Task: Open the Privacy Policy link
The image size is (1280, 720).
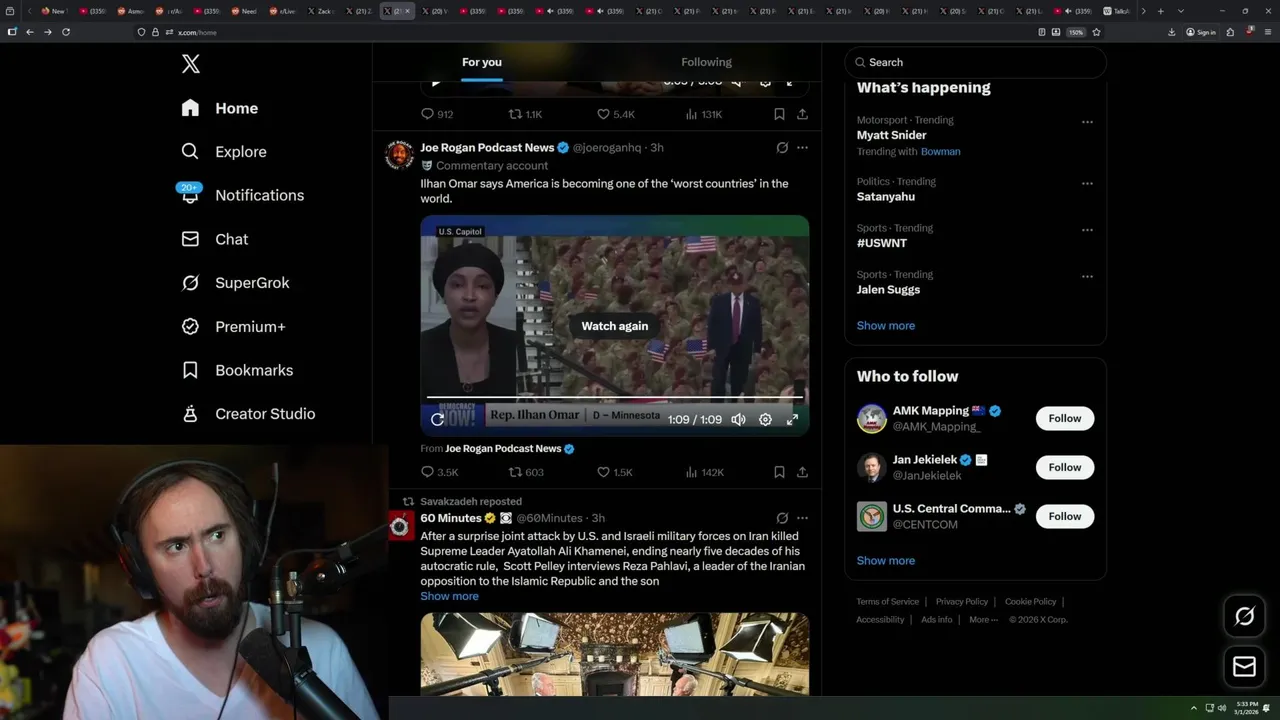Action: click(x=961, y=602)
